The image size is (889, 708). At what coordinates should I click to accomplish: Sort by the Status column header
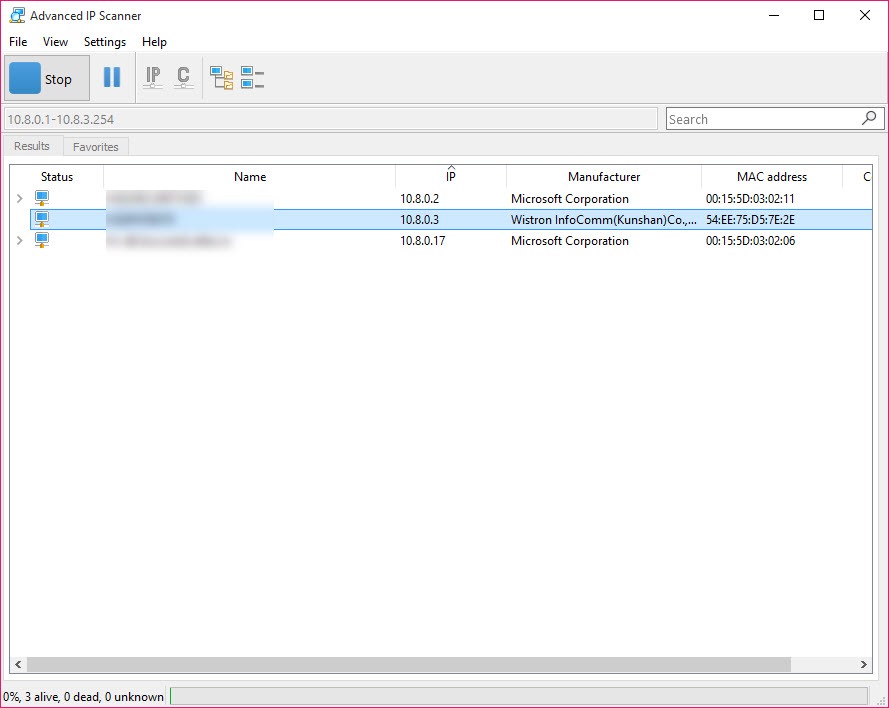pos(57,177)
